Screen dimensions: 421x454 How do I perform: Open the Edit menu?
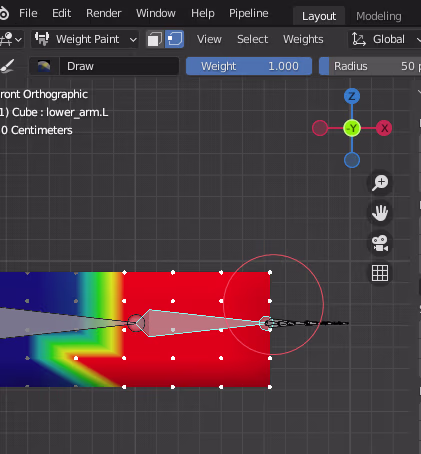61,13
